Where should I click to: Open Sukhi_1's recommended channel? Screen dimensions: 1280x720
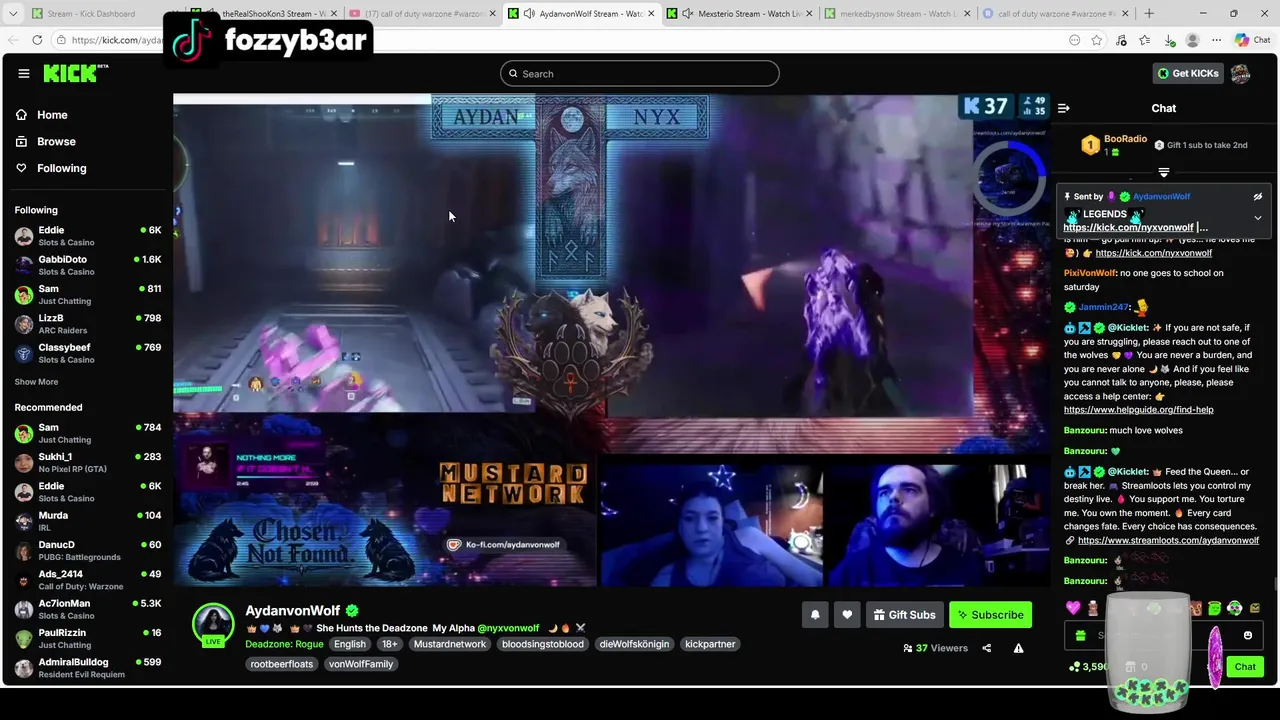88,462
